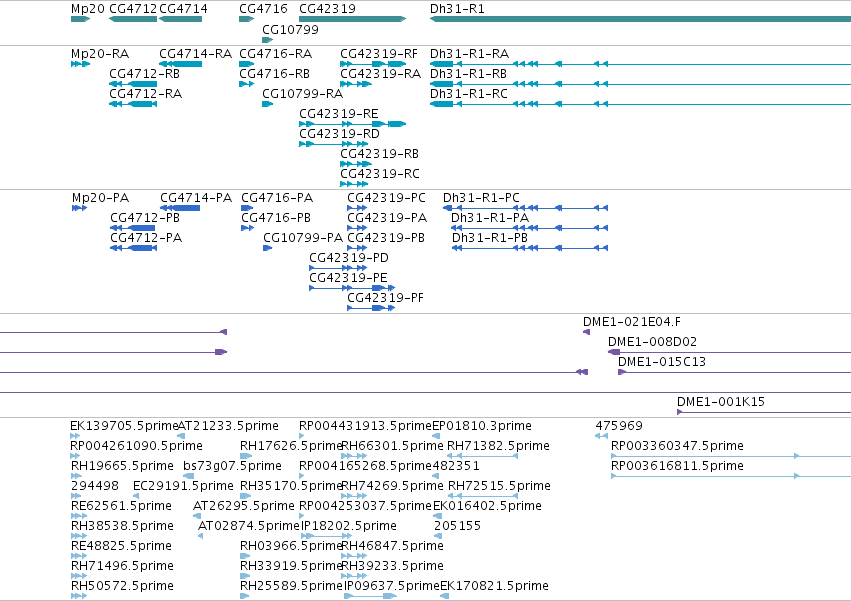Select EST RH50572.5prime

pyautogui.click(x=123, y=586)
